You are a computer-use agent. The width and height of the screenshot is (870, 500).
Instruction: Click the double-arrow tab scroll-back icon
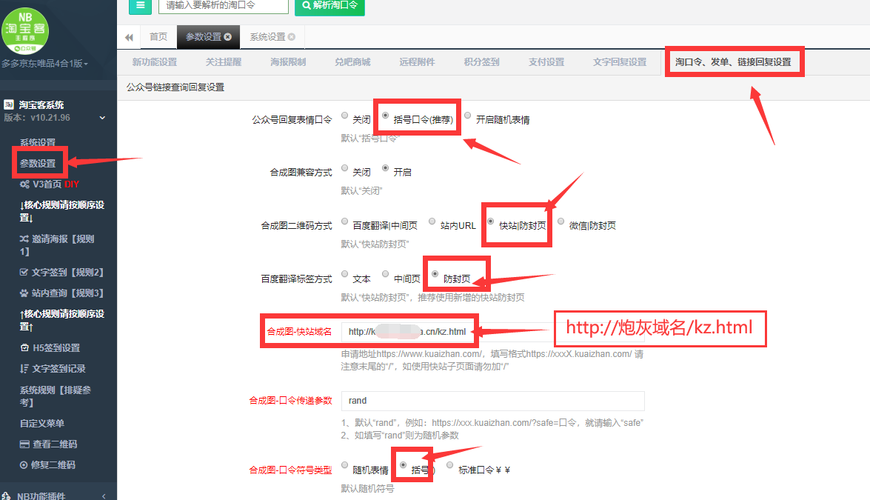tap(129, 37)
